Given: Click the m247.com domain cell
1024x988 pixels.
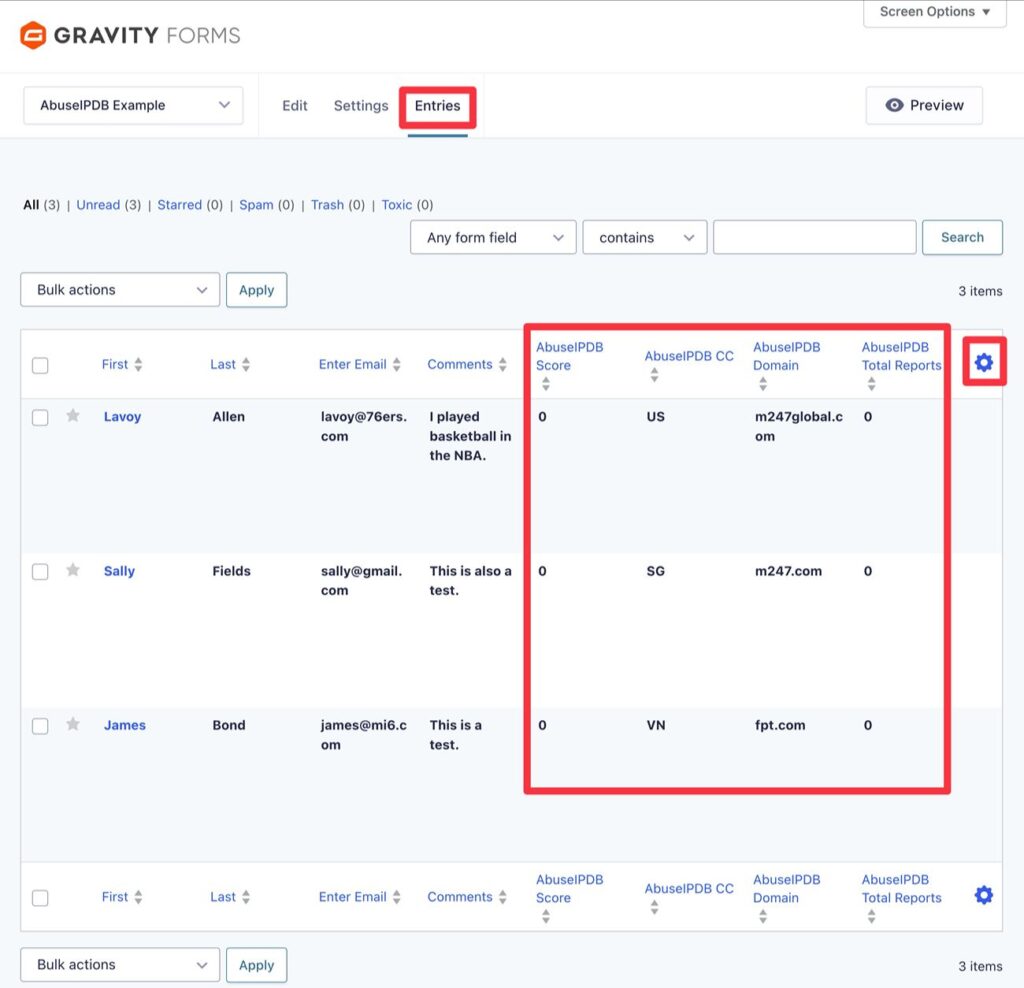Looking at the screenshot, I should (788, 571).
